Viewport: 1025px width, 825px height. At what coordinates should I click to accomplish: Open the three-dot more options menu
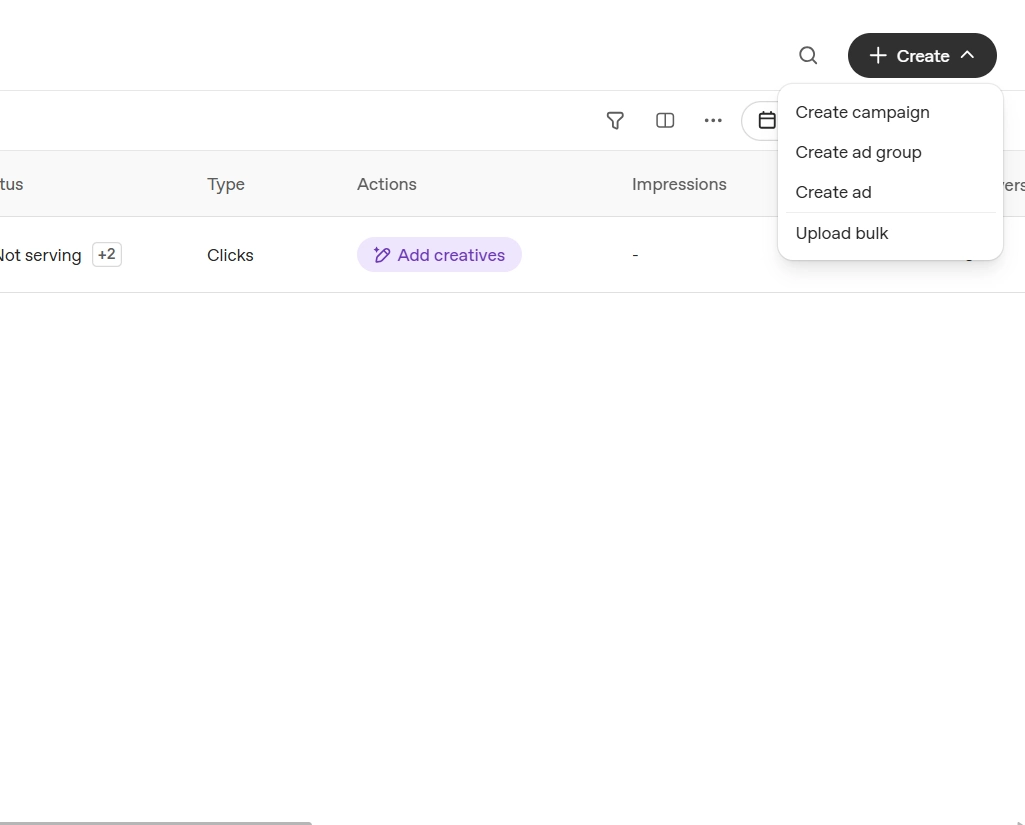click(713, 120)
